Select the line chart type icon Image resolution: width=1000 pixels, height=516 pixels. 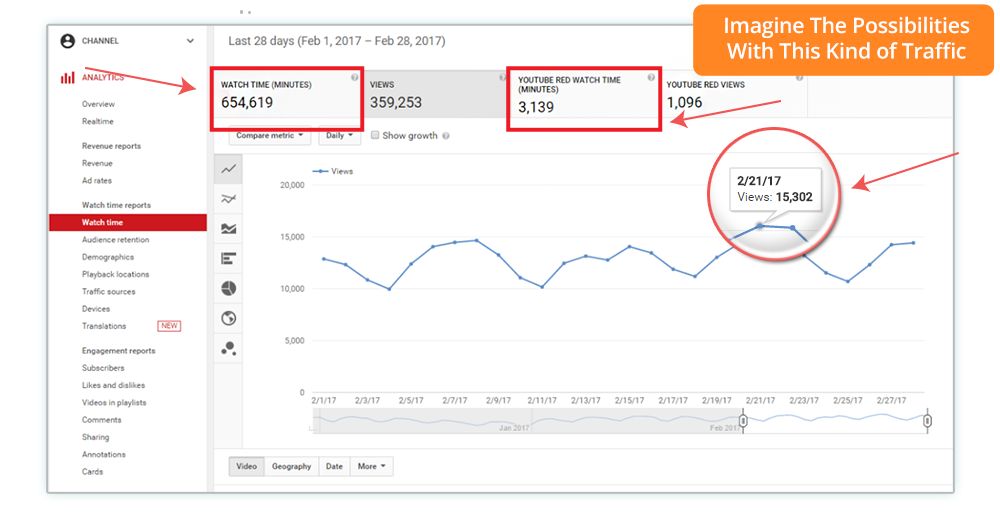(x=228, y=169)
